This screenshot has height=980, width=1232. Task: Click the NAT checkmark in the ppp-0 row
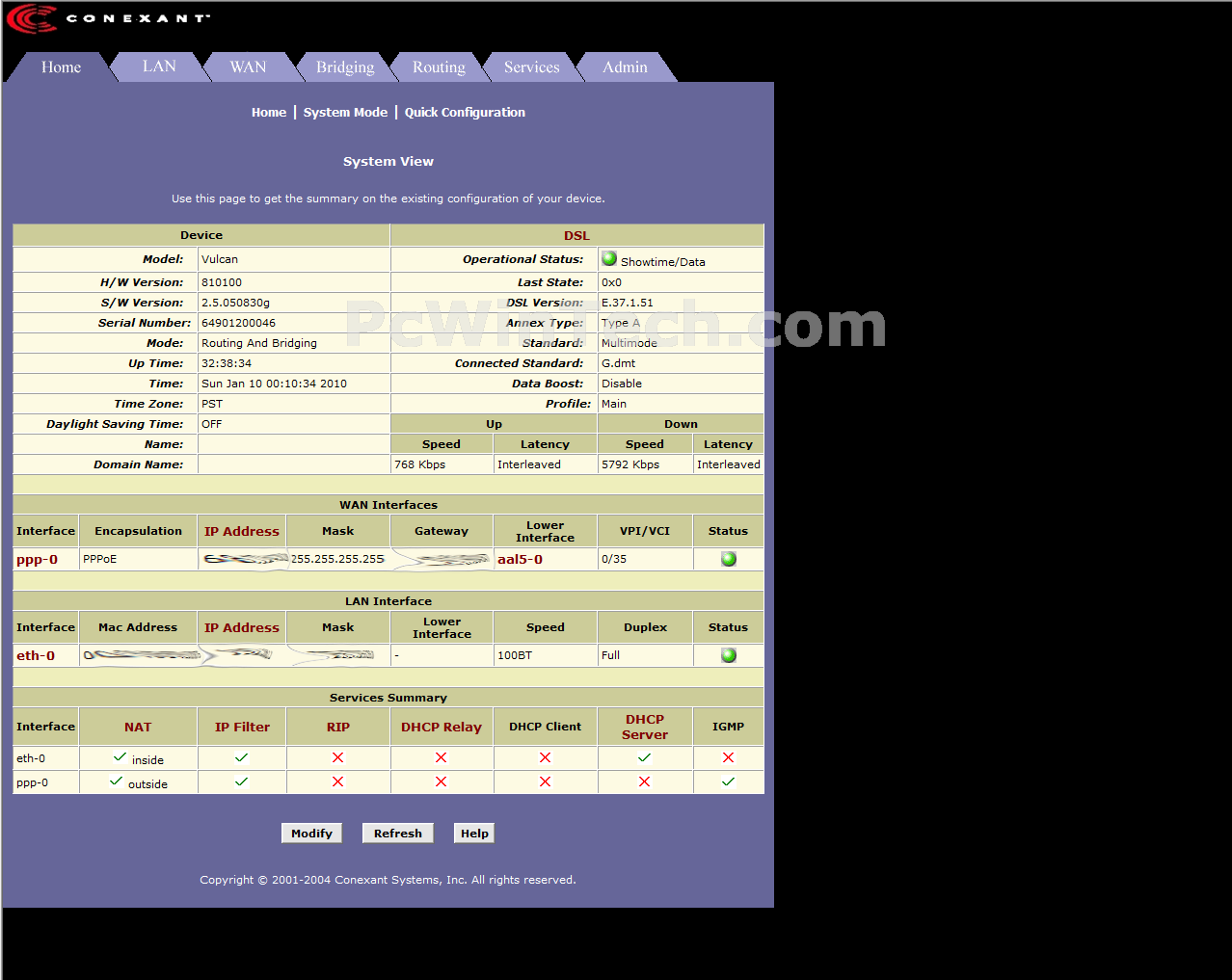coord(116,781)
